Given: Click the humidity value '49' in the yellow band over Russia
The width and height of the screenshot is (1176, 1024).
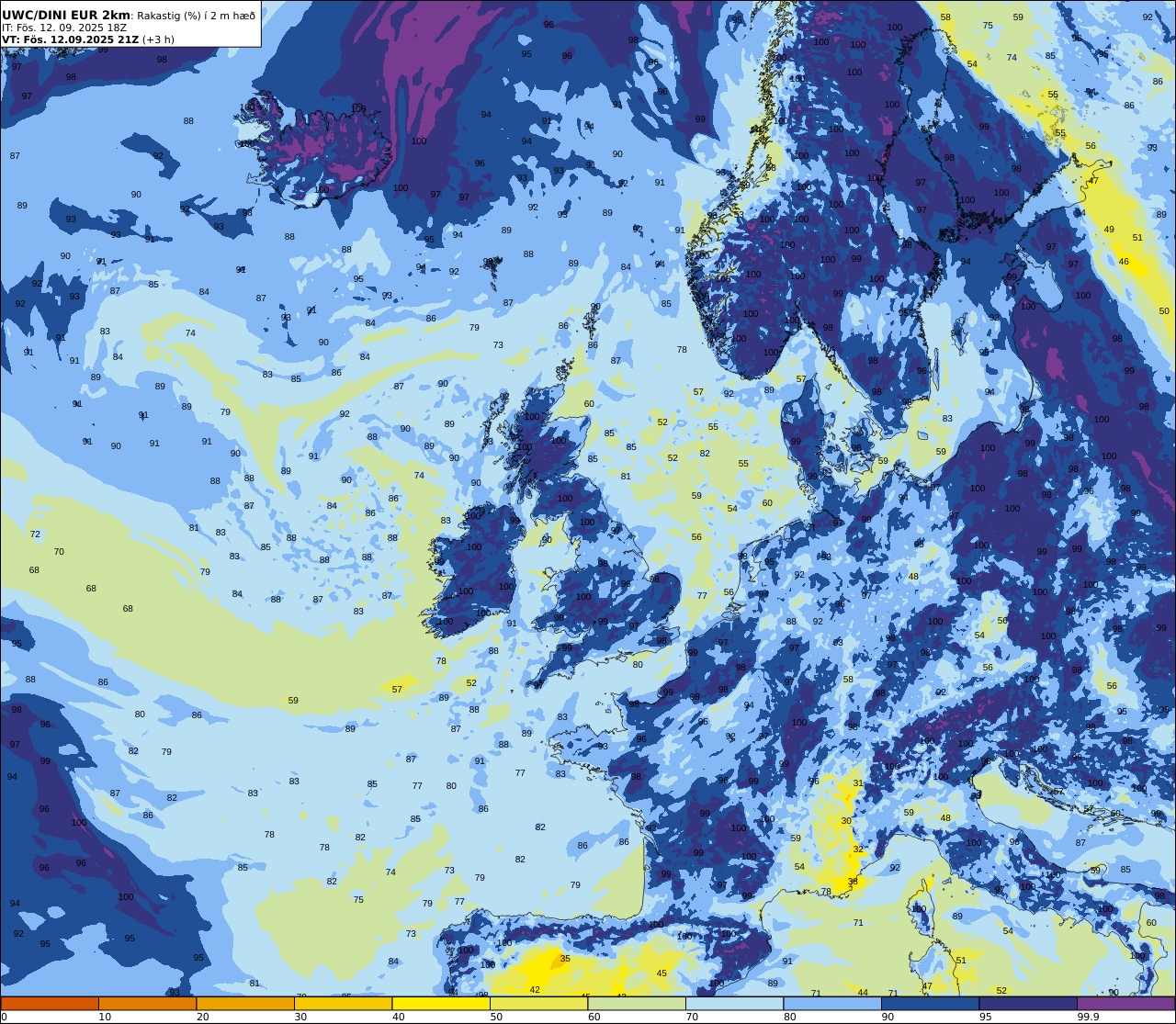Looking at the screenshot, I should 1109,230.
